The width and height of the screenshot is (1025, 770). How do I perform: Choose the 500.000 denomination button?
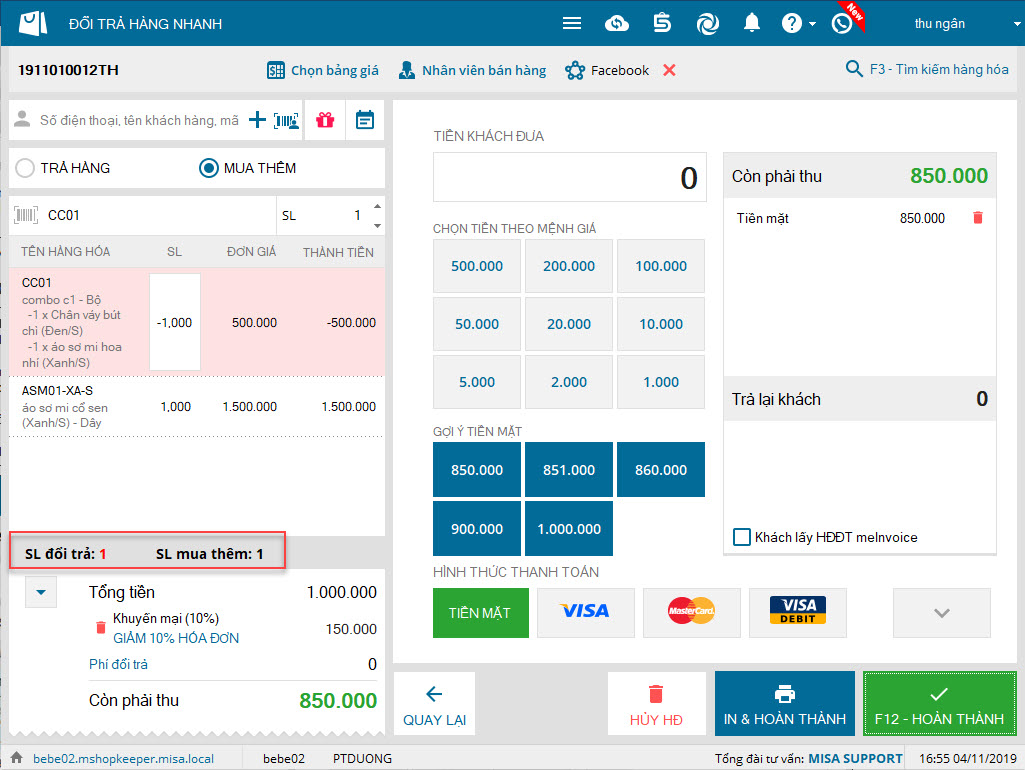(x=477, y=266)
